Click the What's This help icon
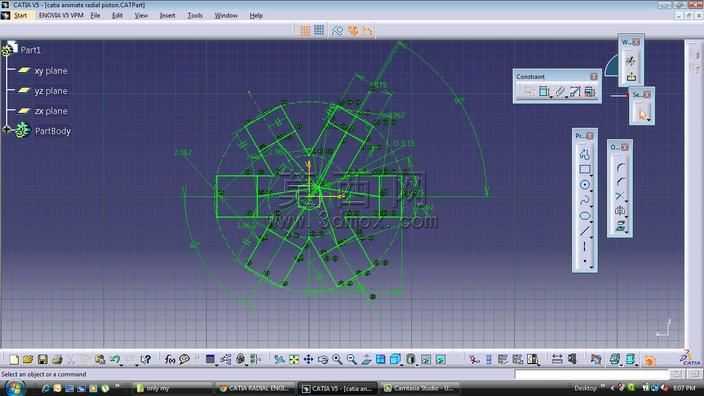Viewport: 704px width, 396px height. (x=145, y=359)
